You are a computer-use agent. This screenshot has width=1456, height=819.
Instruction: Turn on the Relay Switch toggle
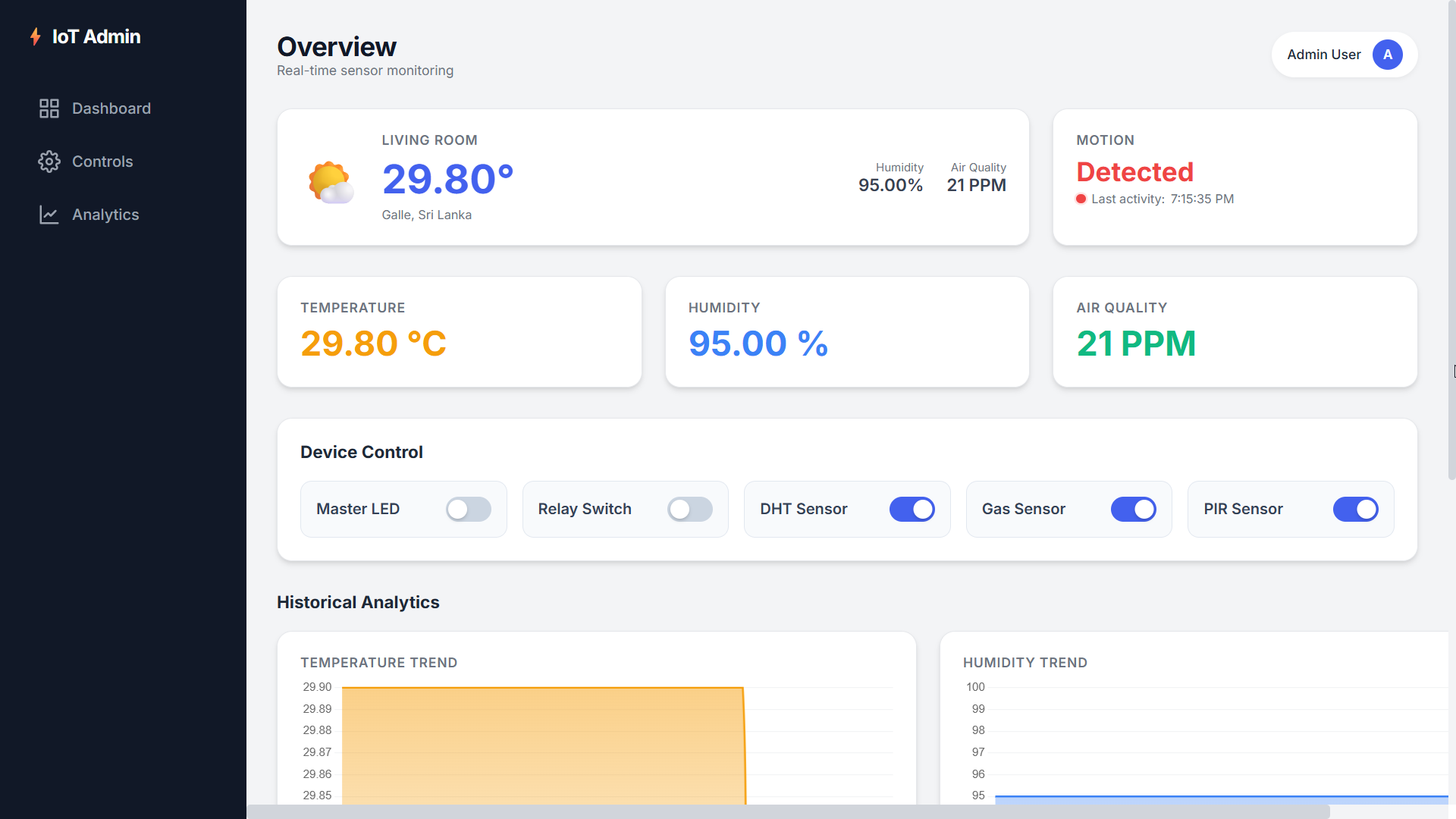pos(689,509)
